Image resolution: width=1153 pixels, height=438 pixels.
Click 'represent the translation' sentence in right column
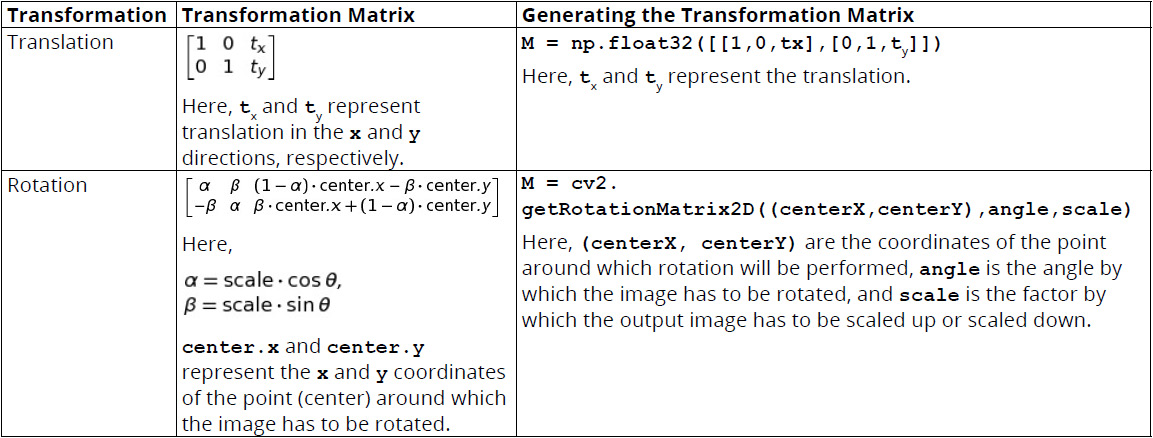pos(789,76)
